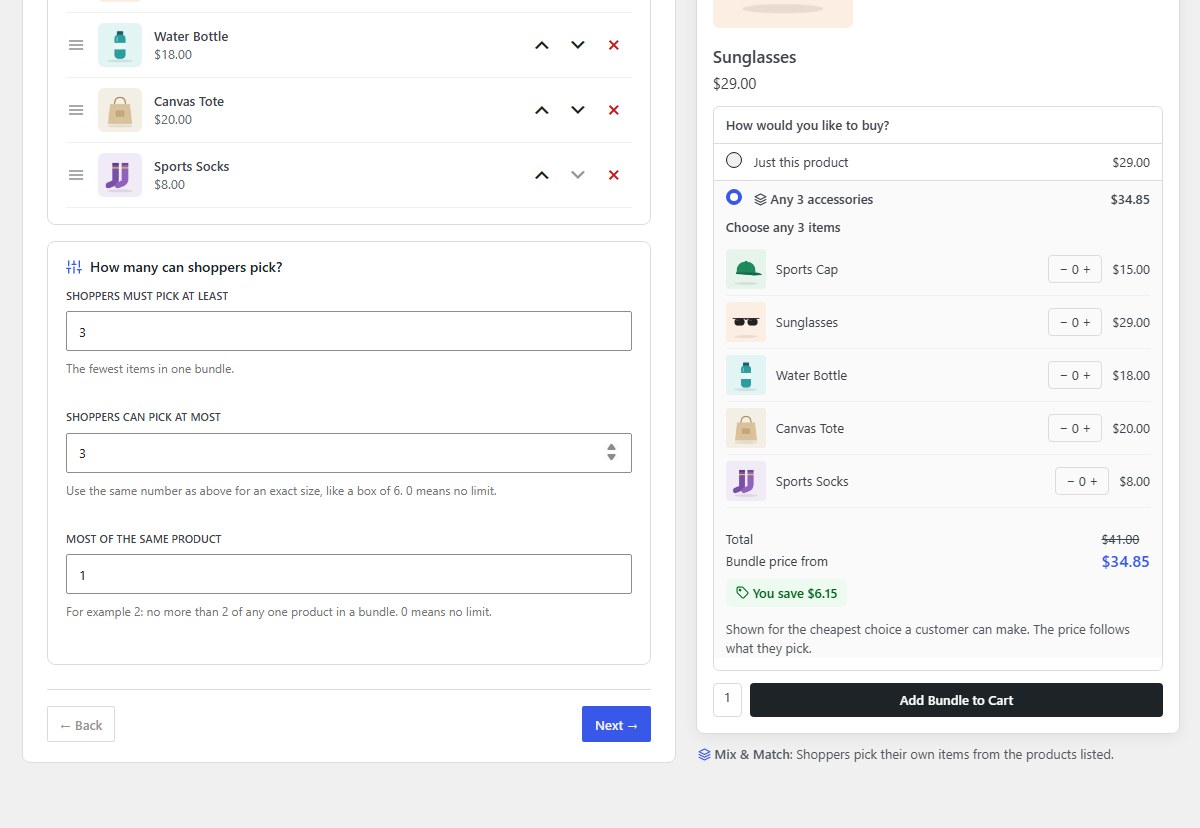
Task: Remove Canvas Tote with red X
Action: pyautogui.click(x=614, y=110)
